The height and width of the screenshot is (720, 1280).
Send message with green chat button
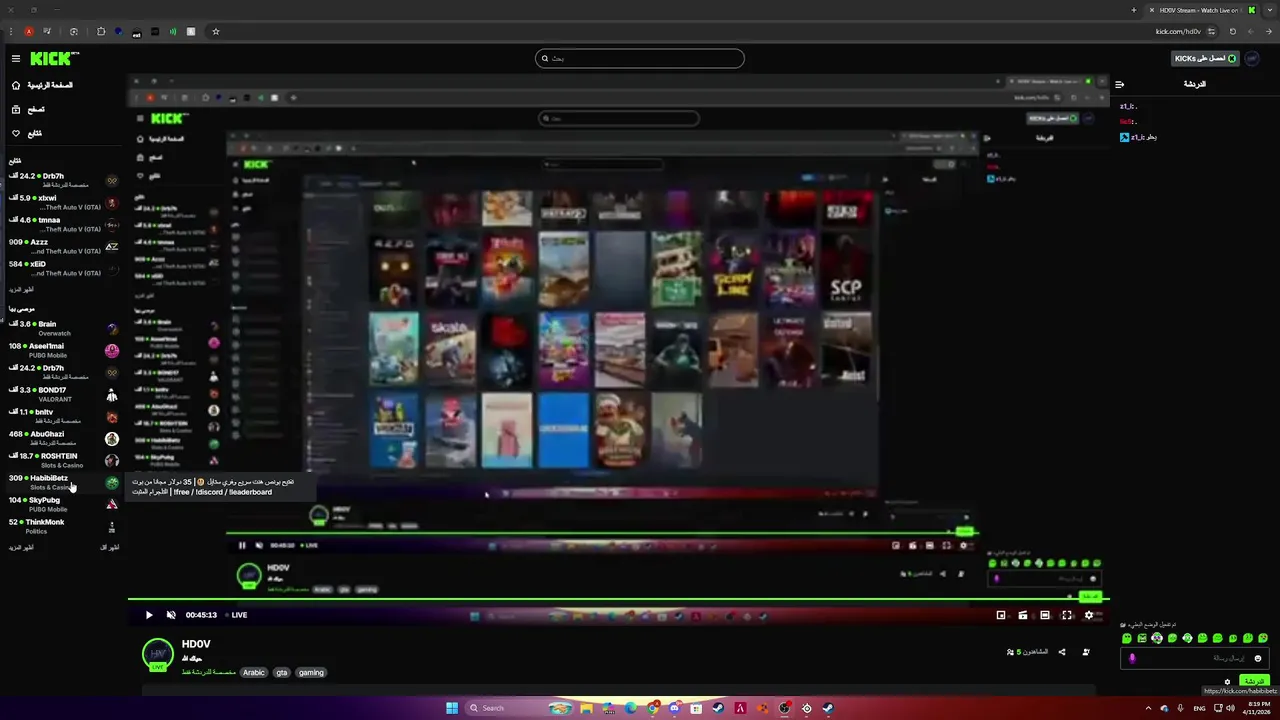[1254, 681]
